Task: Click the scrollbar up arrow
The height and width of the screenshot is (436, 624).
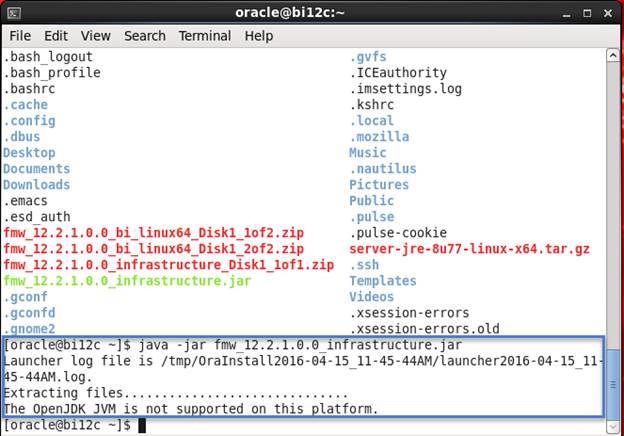Action: click(x=611, y=55)
